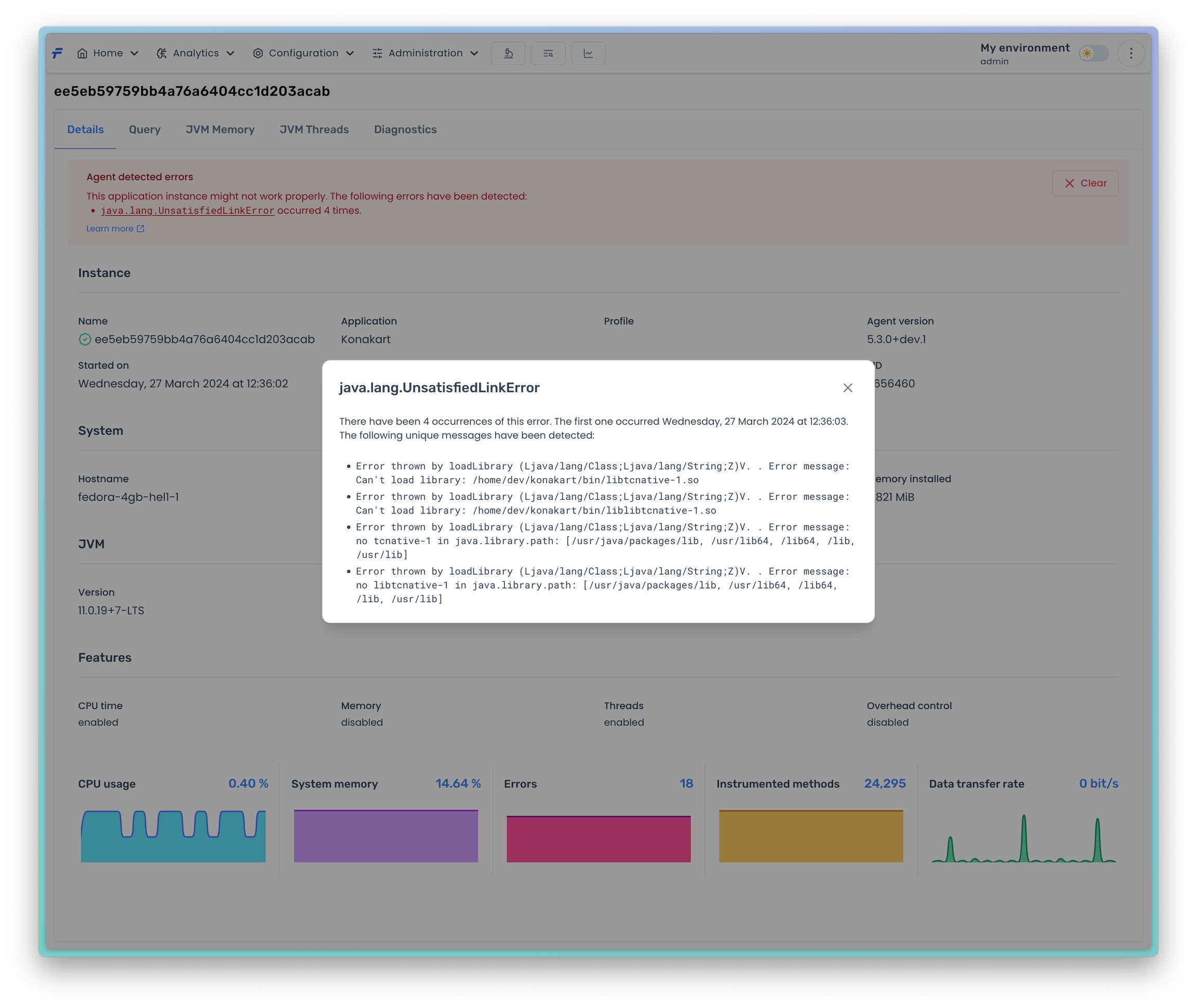This screenshot has height=1008, width=1197.
Task: Click the microscope toolbar icon
Action: pyautogui.click(x=508, y=53)
